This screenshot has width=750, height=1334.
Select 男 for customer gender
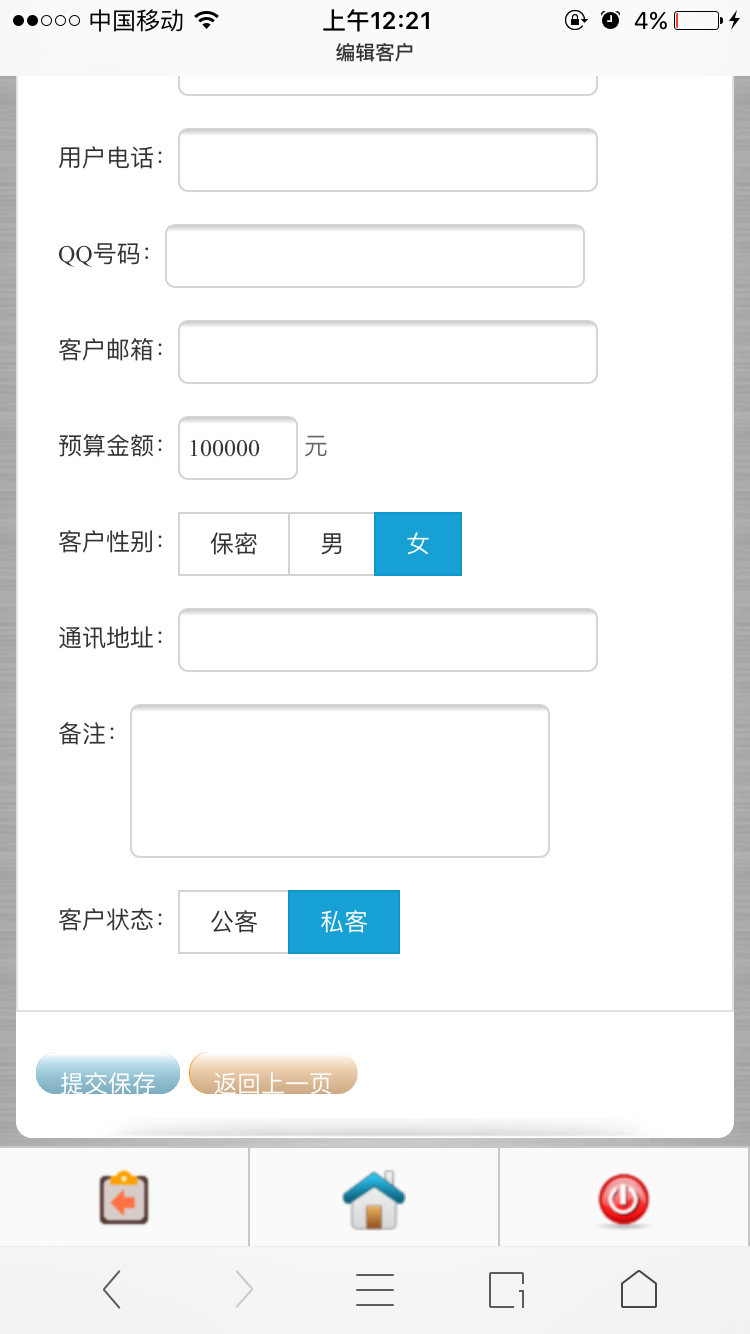(x=332, y=544)
